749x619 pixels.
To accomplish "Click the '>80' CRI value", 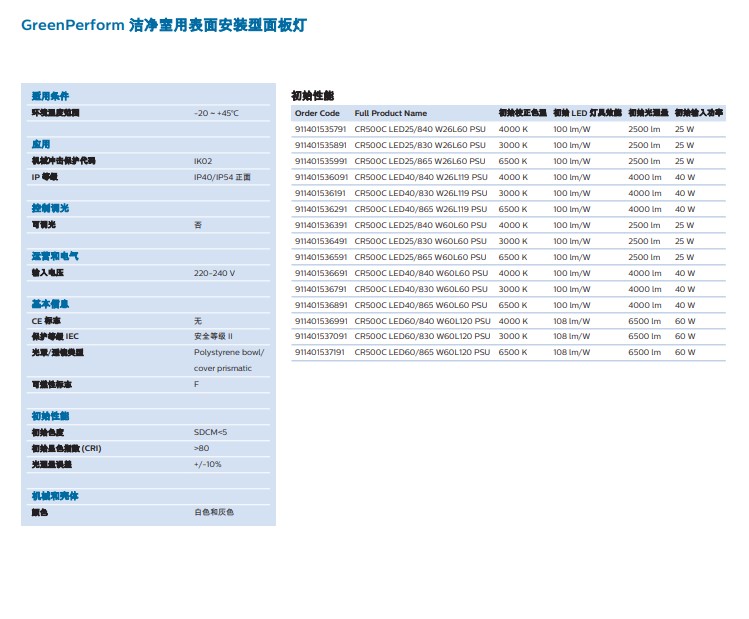I will (202, 448).
